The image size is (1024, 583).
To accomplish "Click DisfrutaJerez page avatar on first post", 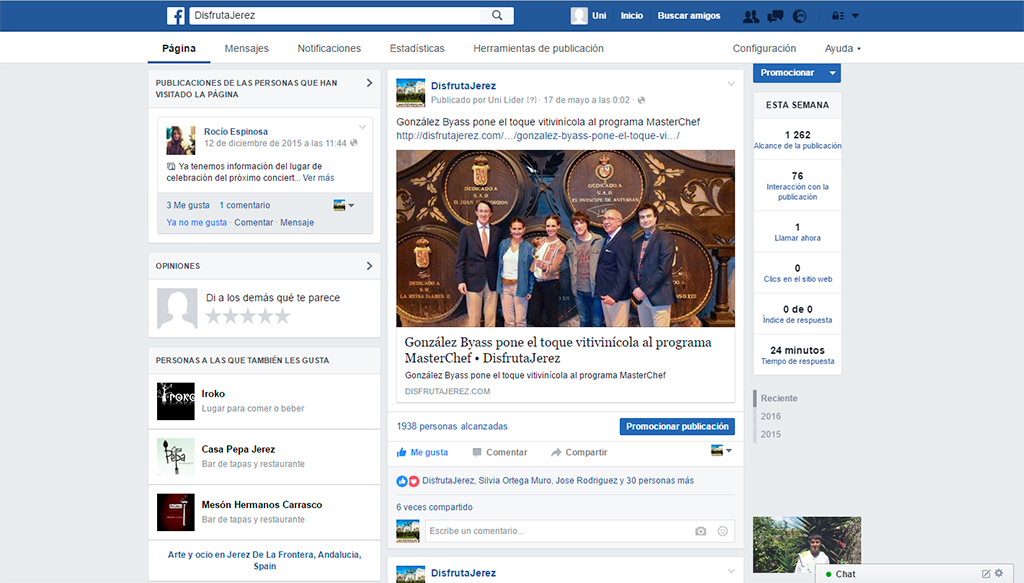I will (x=411, y=93).
